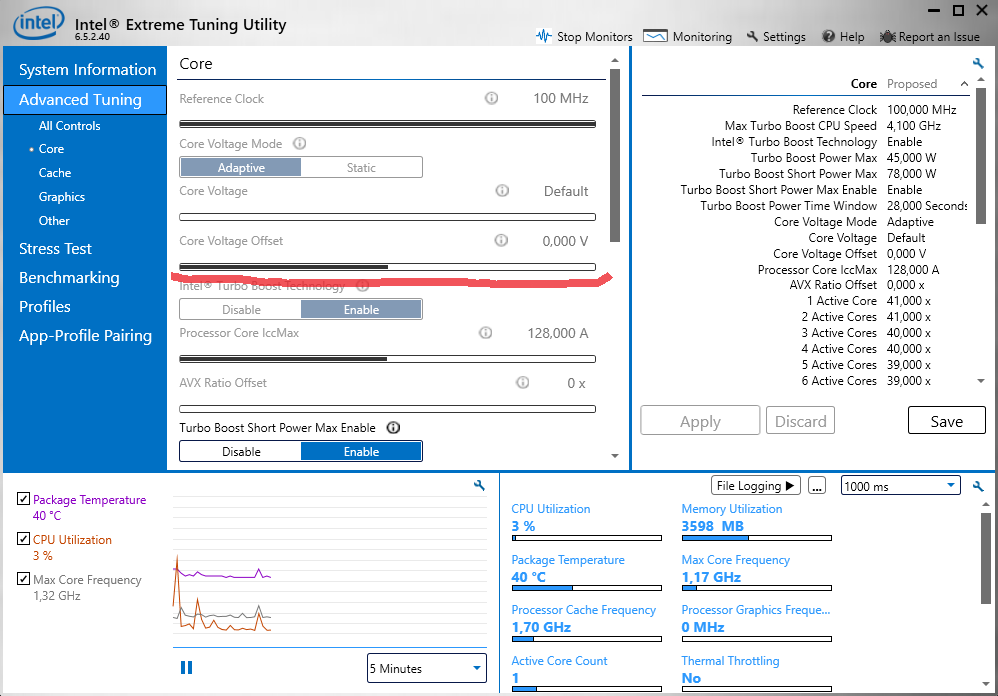Click the Help question mark icon
Image resolution: width=998 pixels, height=696 pixels.
tap(828, 36)
